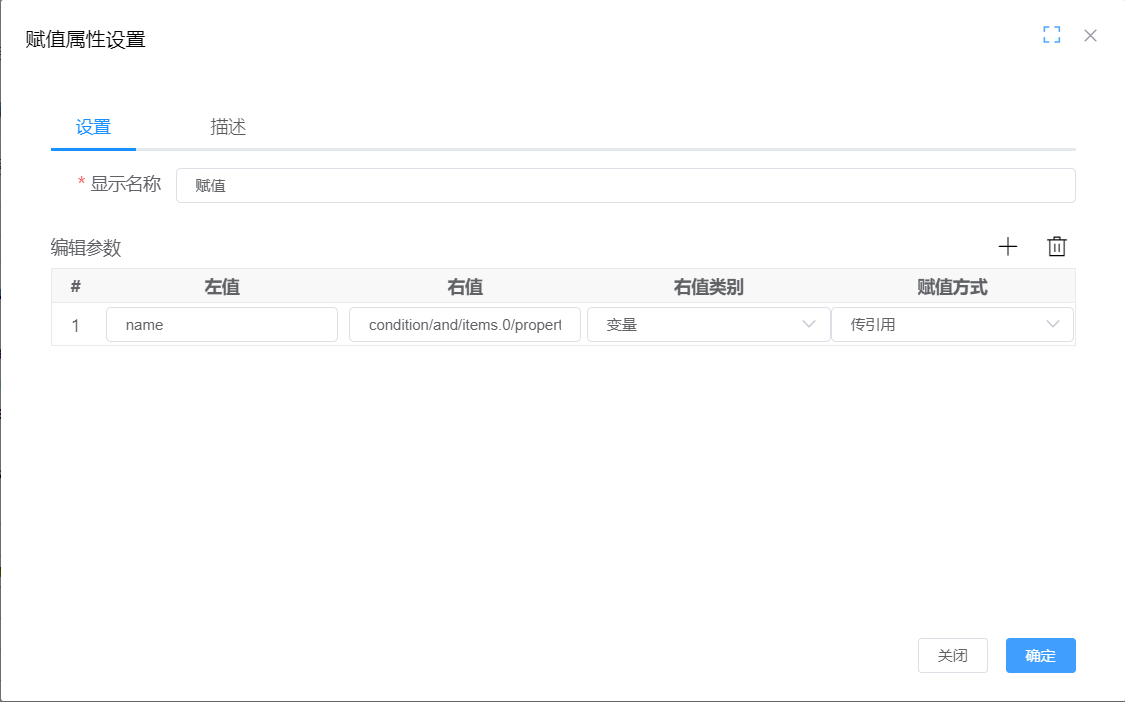Open the 右值类别 dropdown showing 变量

point(708,324)
